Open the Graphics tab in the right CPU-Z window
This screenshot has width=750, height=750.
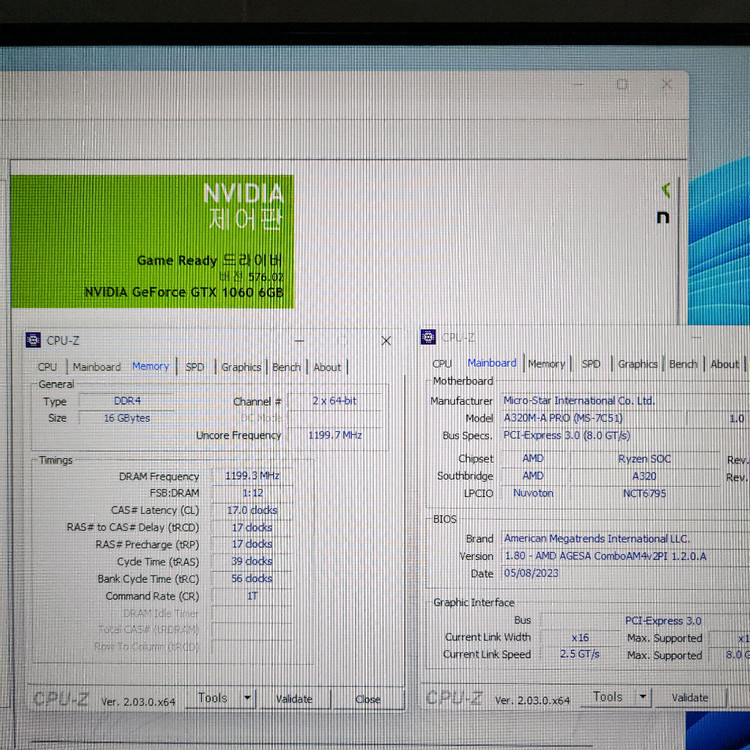[x=638, y=364]
